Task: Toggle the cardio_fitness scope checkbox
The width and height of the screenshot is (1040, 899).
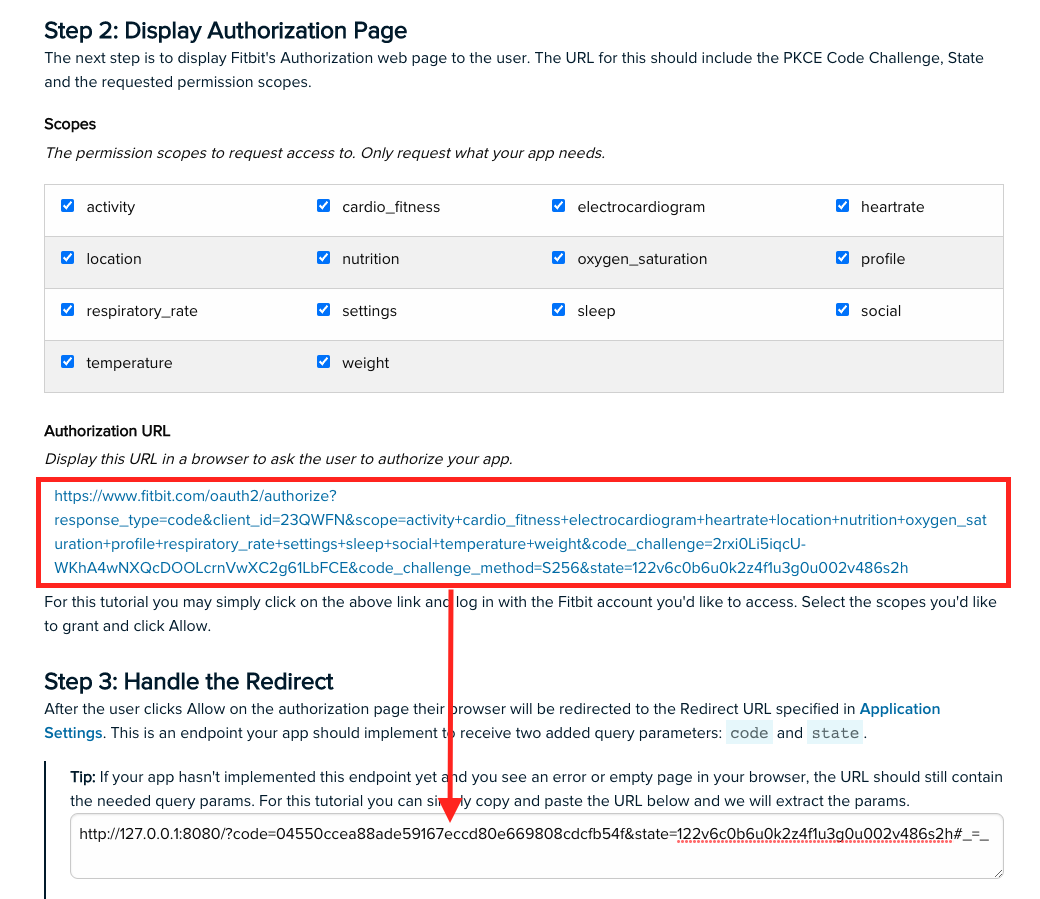Action: pyautogui.click(x=323, y=206)
